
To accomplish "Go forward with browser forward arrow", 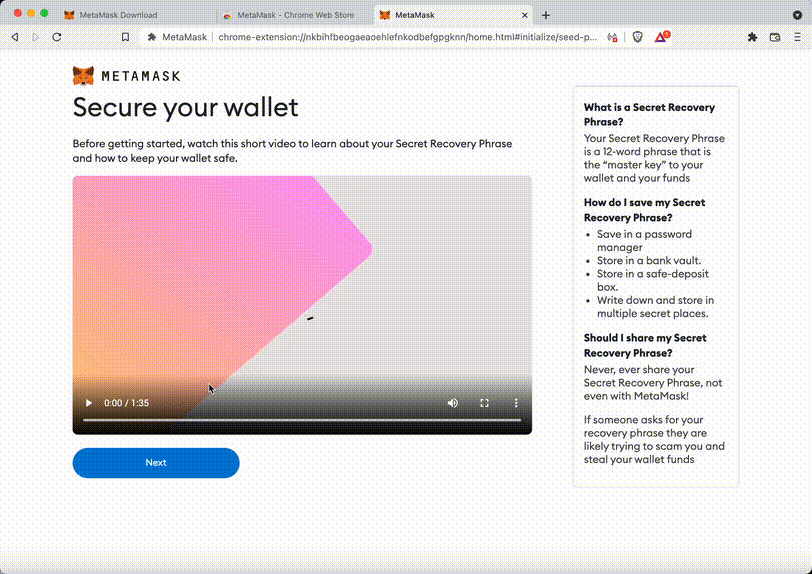I will click(x=35, y=37).
